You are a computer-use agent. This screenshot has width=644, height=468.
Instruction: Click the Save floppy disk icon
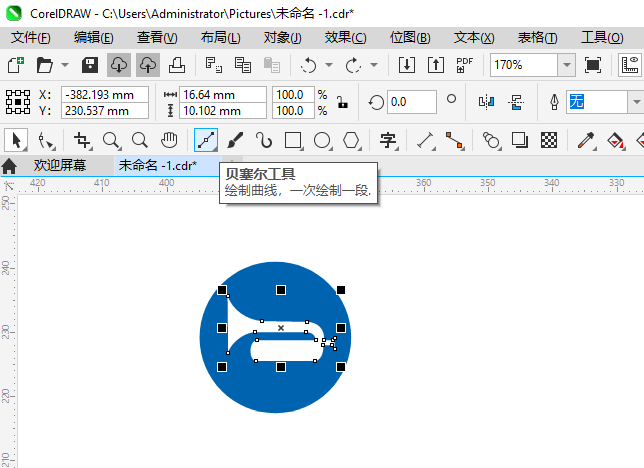click(90, 65)
